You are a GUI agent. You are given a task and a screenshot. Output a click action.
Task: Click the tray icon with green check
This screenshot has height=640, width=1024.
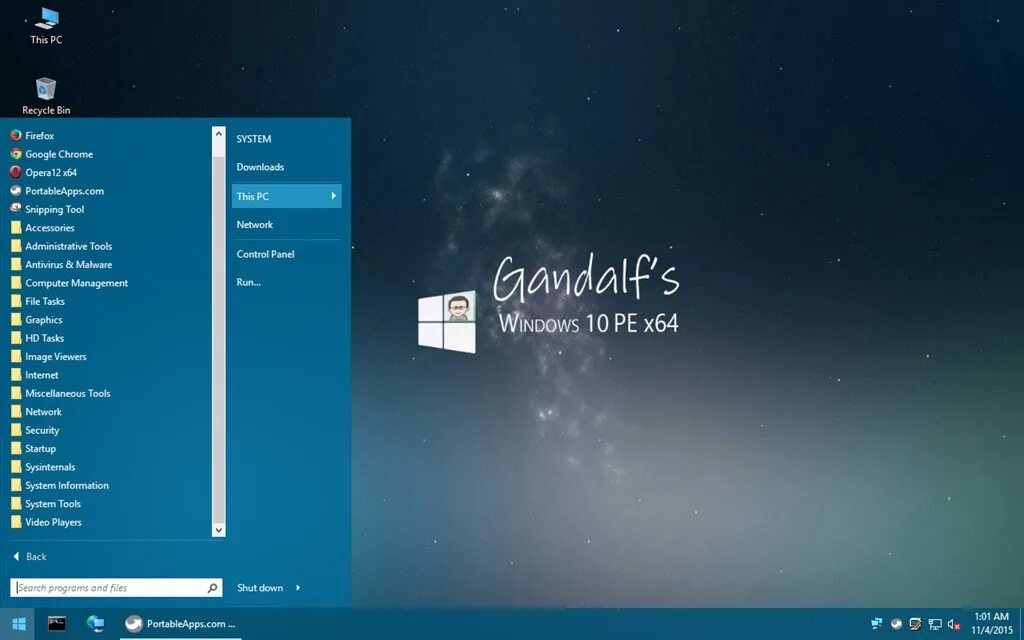[x=916, y=624]
